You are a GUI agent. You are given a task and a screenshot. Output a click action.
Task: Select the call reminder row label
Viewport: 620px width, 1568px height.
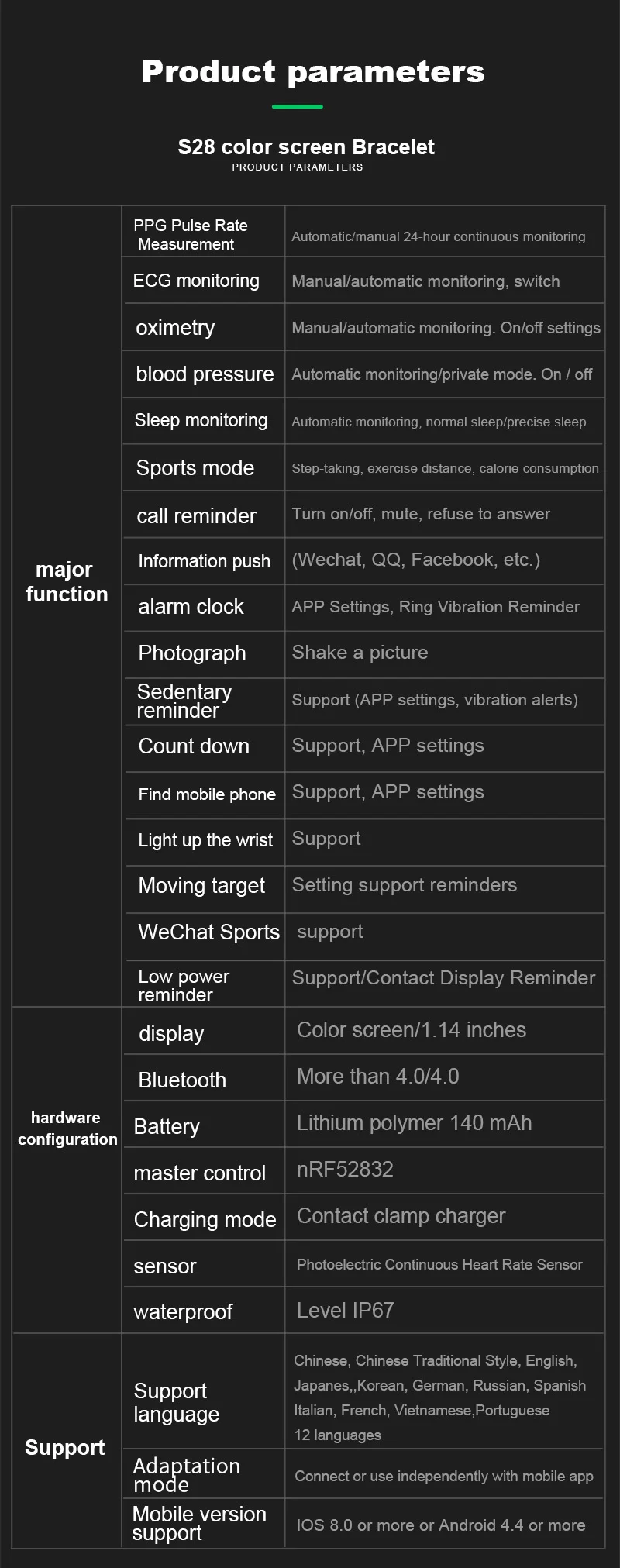click(196, 515)
